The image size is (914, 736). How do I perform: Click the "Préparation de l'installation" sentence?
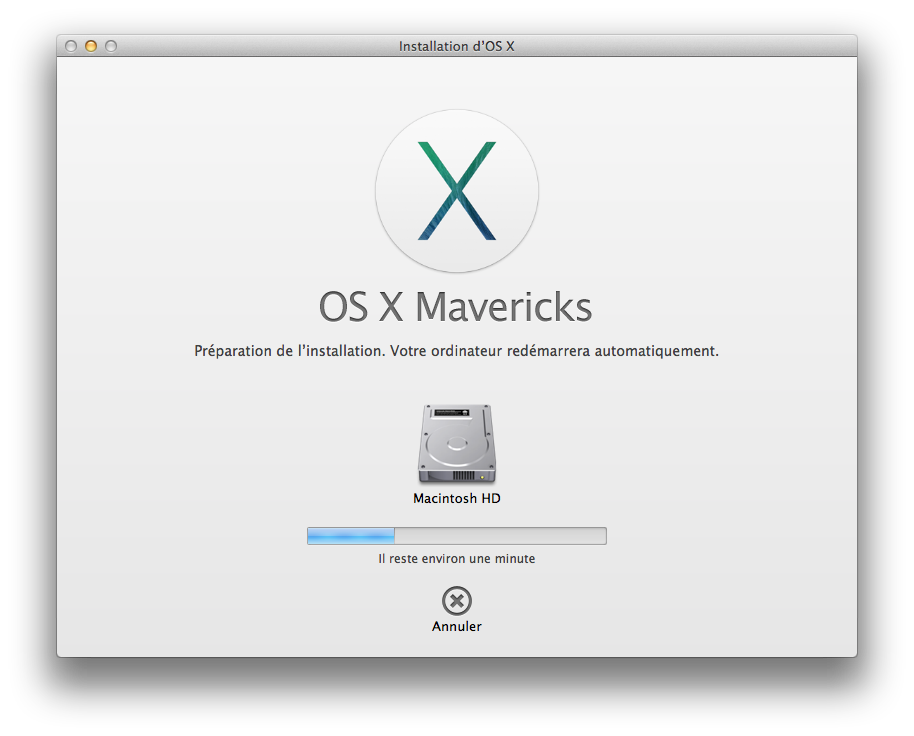coord(289,352)
